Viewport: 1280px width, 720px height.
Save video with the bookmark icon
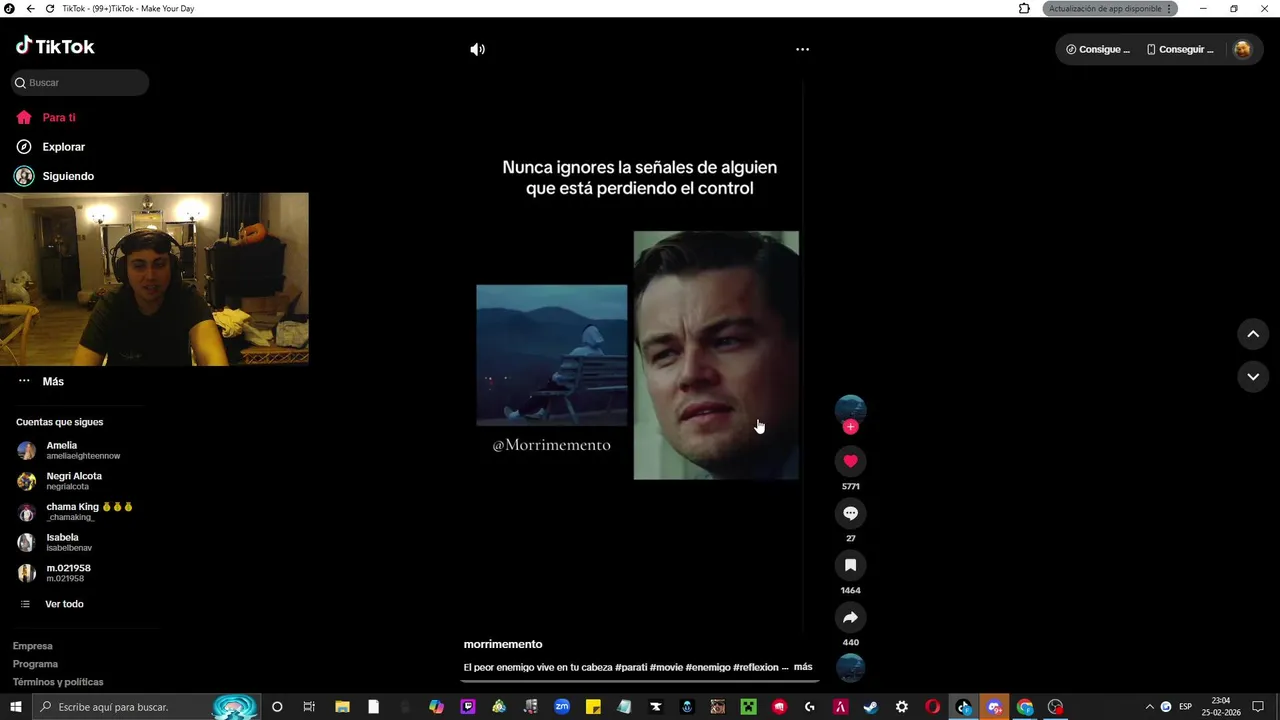850,565
